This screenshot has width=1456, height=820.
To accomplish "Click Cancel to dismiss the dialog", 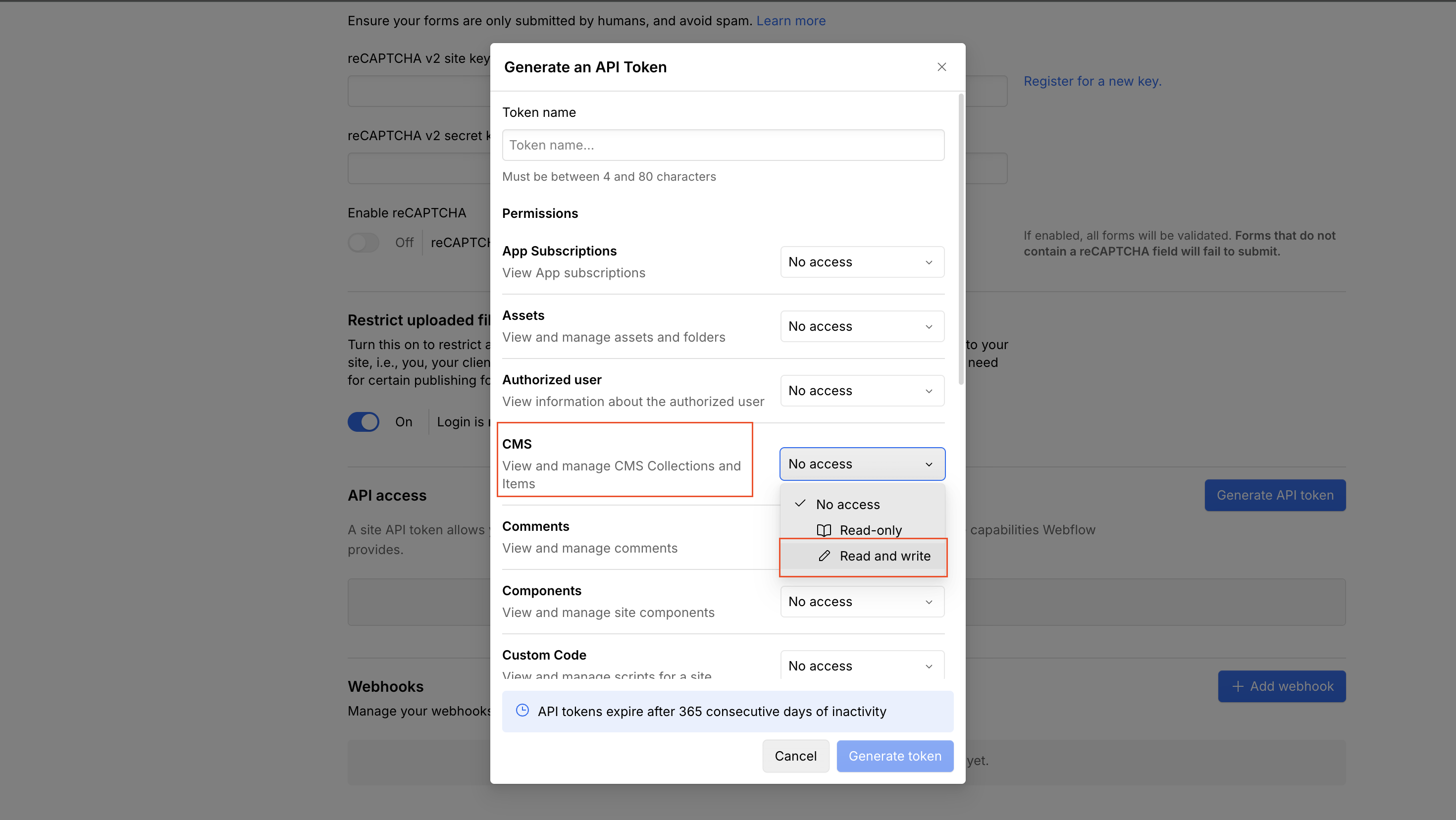I will tap(795, 756).
